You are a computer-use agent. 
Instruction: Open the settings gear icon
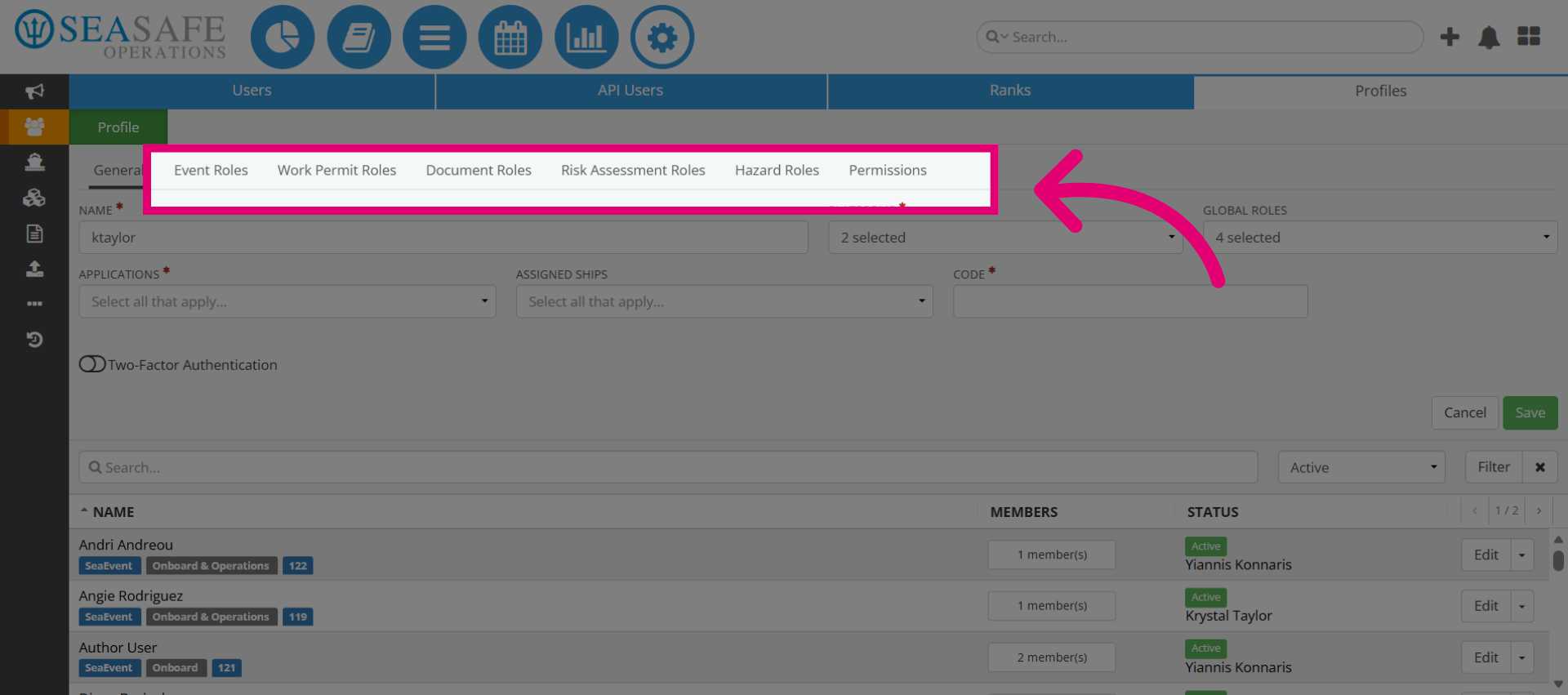(662, 38)
